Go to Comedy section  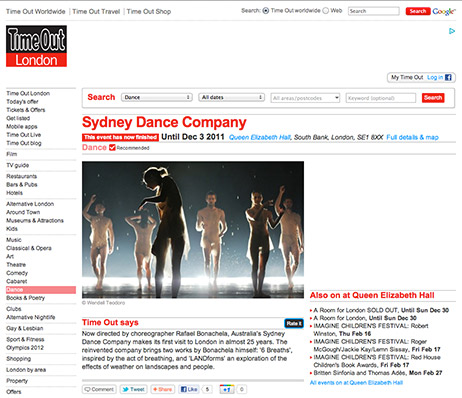coord(17,273)
